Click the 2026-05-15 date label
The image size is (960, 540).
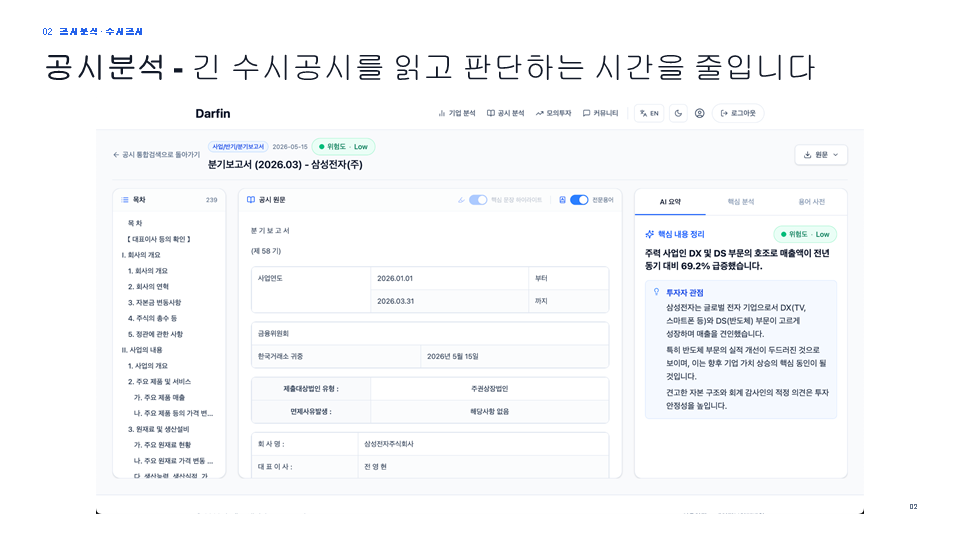click(x=290, y=147)
